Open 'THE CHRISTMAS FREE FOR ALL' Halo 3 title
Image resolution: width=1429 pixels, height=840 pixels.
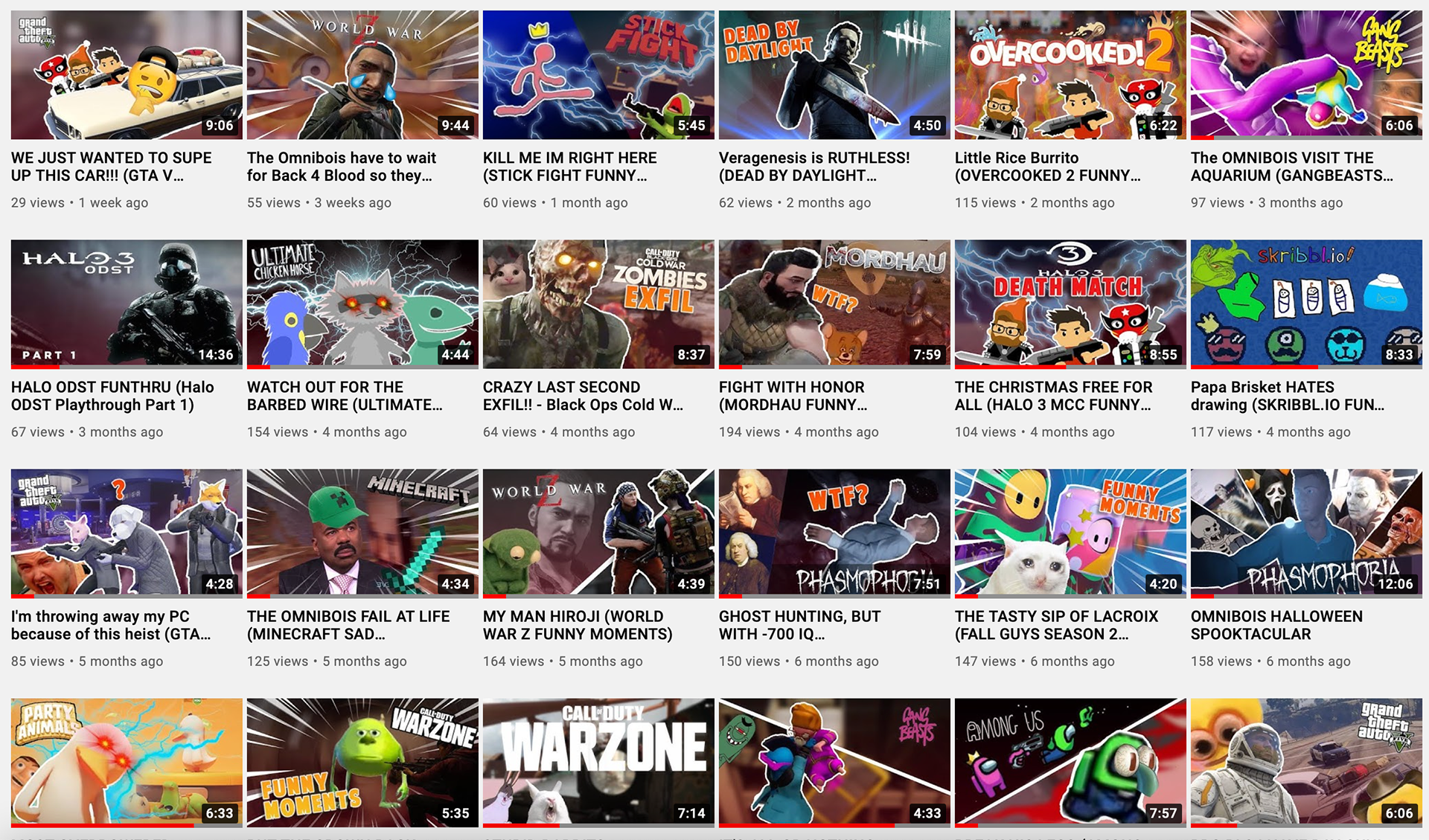tap(1054, 396)
